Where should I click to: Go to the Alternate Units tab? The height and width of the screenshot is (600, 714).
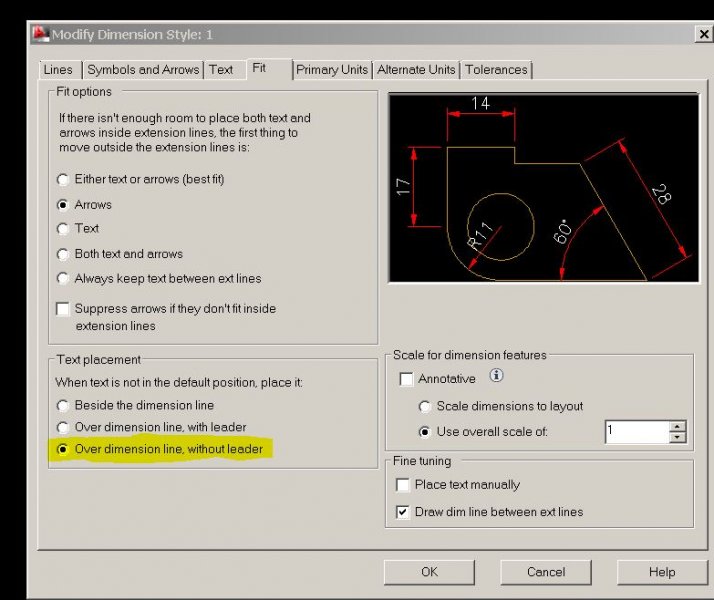(x=416, y=70)
